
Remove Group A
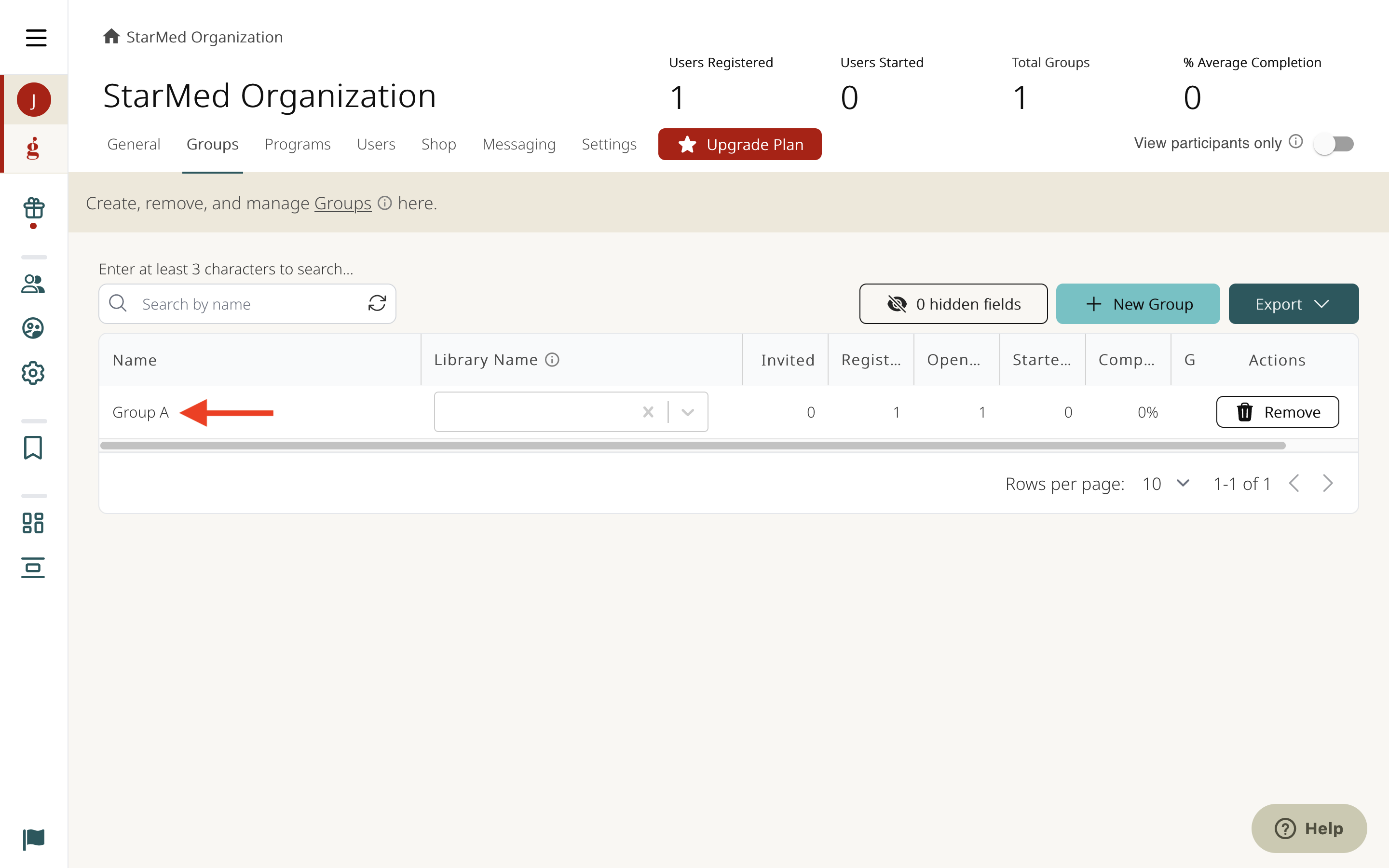[1278, 412]
